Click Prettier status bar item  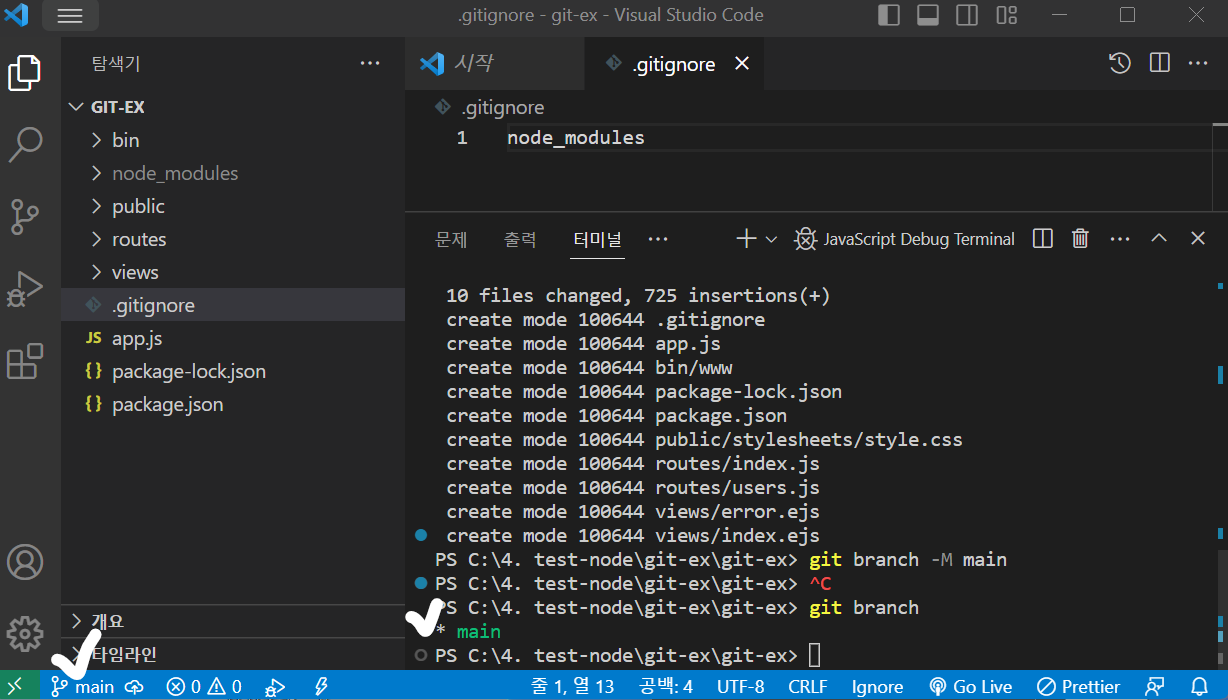click(1078, 687)
